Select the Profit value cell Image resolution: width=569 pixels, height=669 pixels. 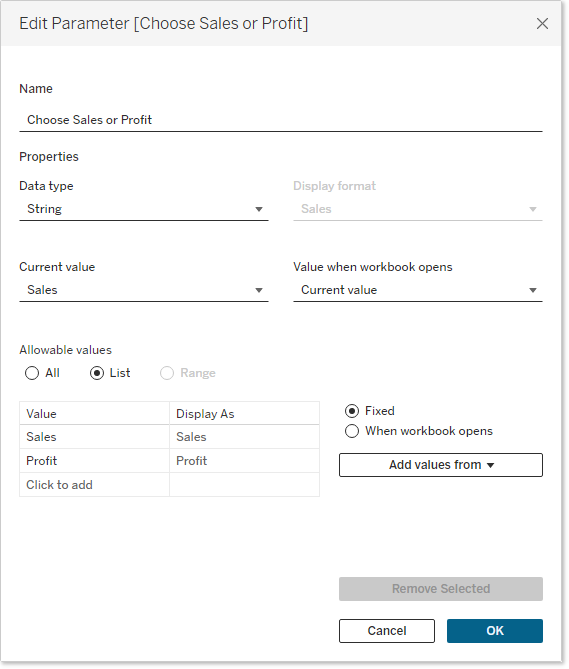click(94, 460)
